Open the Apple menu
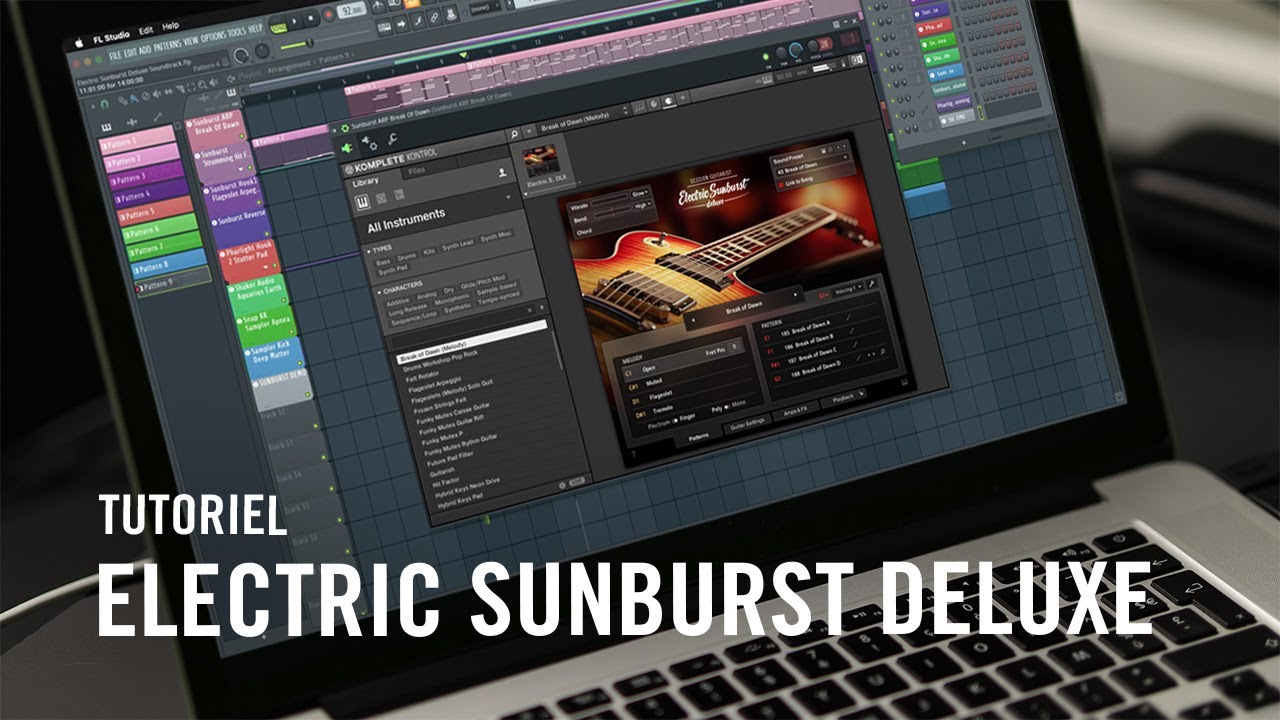This screenshot has height=720, width=1280. pos(79,43)
